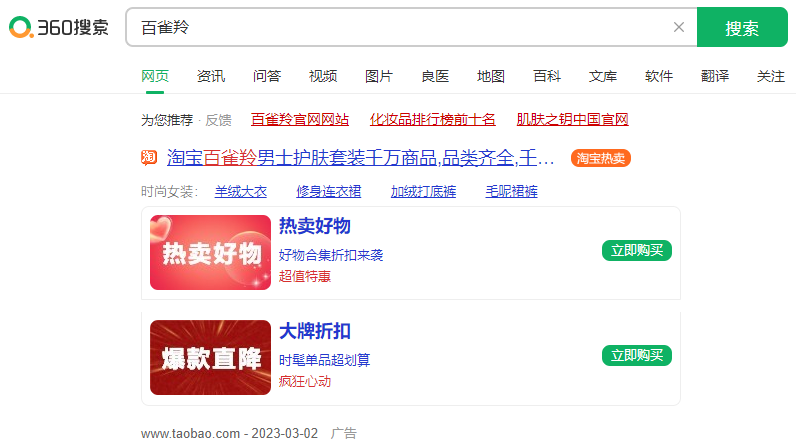Open the 问答 tab
This screenshot has width=796, height=444.
[267, 77]
